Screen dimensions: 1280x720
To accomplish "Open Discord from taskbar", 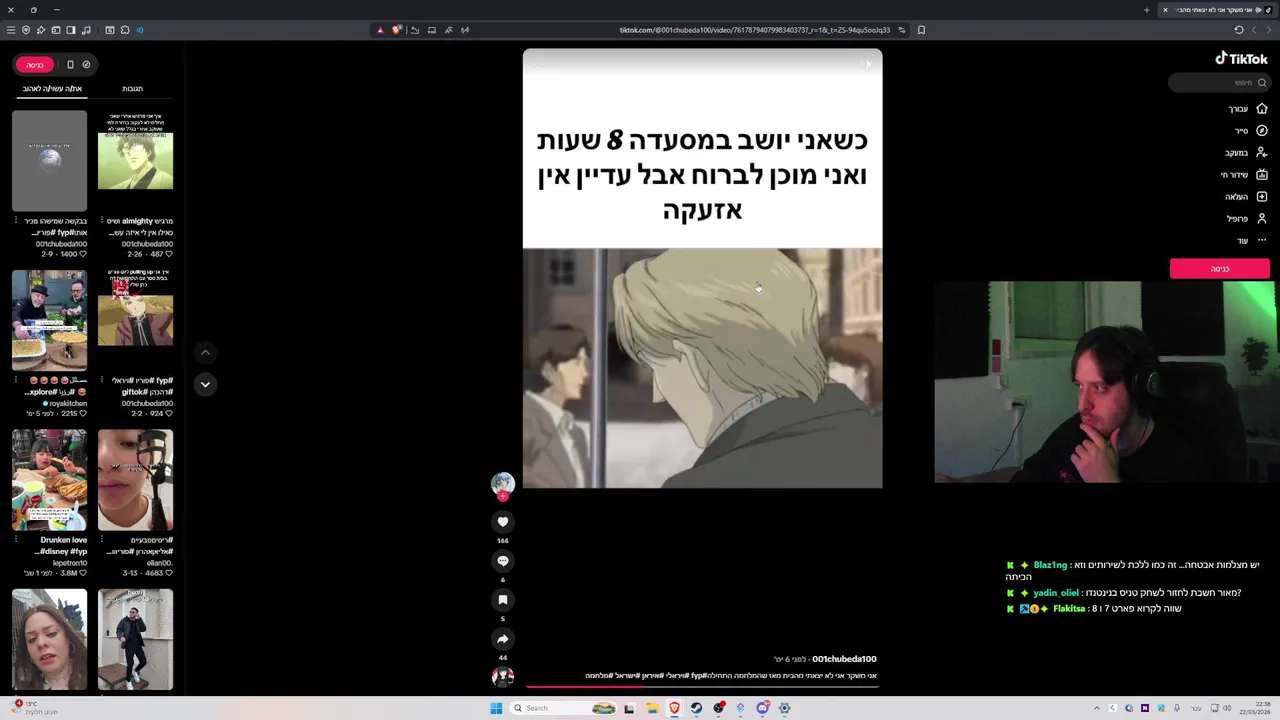I will click(x=762, y=708).
